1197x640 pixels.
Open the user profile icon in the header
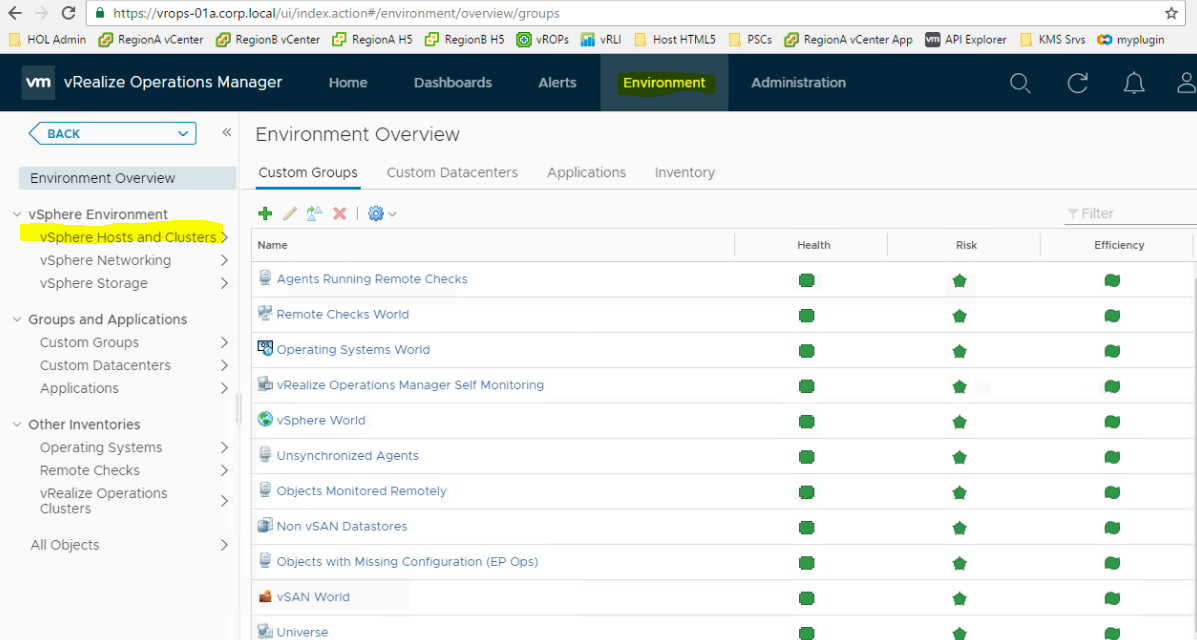click(x=1186, y=82)
